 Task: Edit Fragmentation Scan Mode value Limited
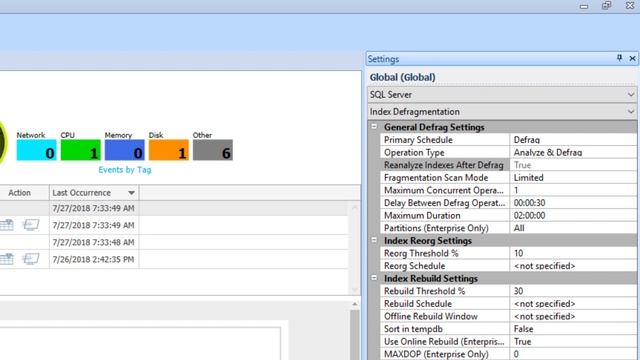click(573, 178)
